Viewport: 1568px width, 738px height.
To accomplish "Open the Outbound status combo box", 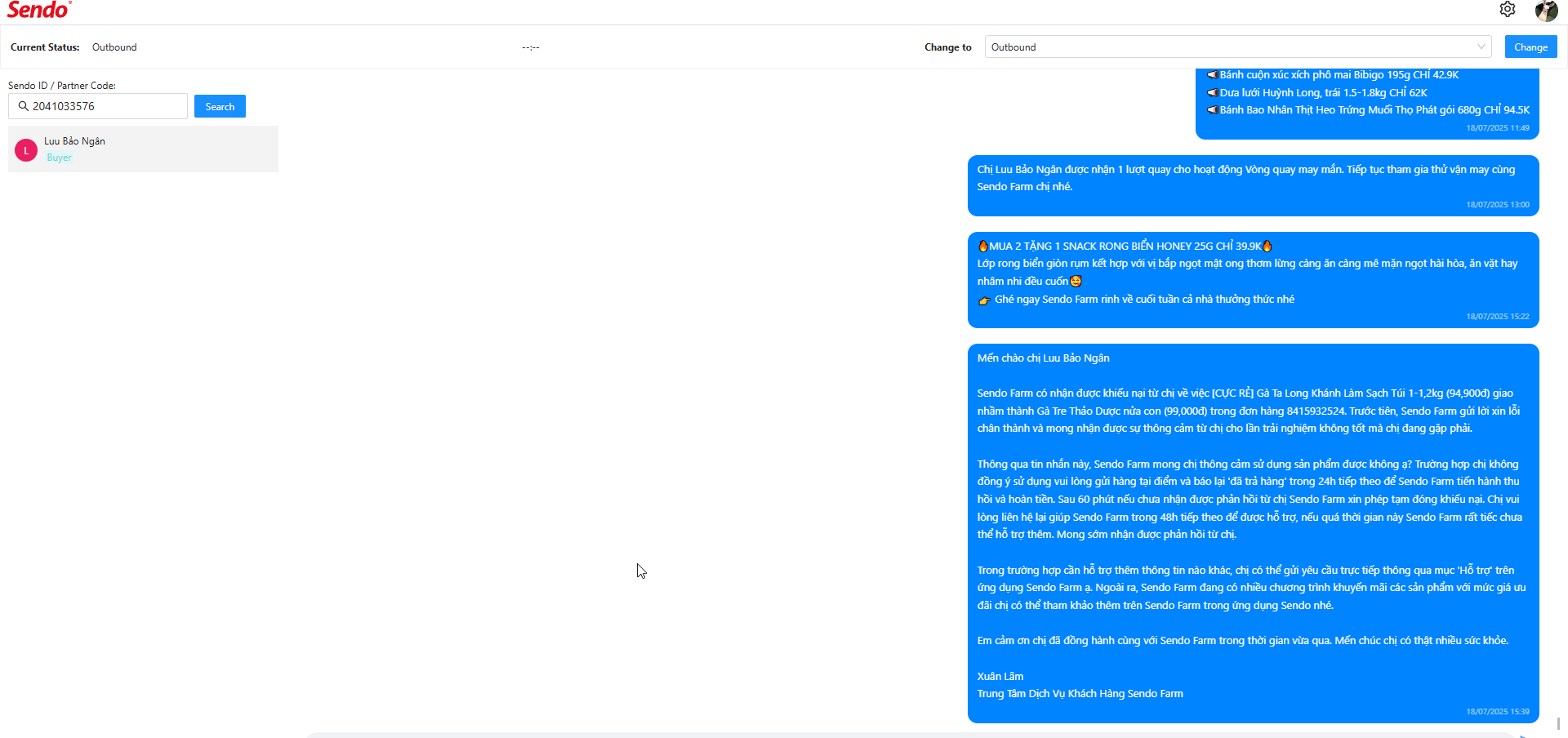I will pyautogui.click(x=1238, y=47).
